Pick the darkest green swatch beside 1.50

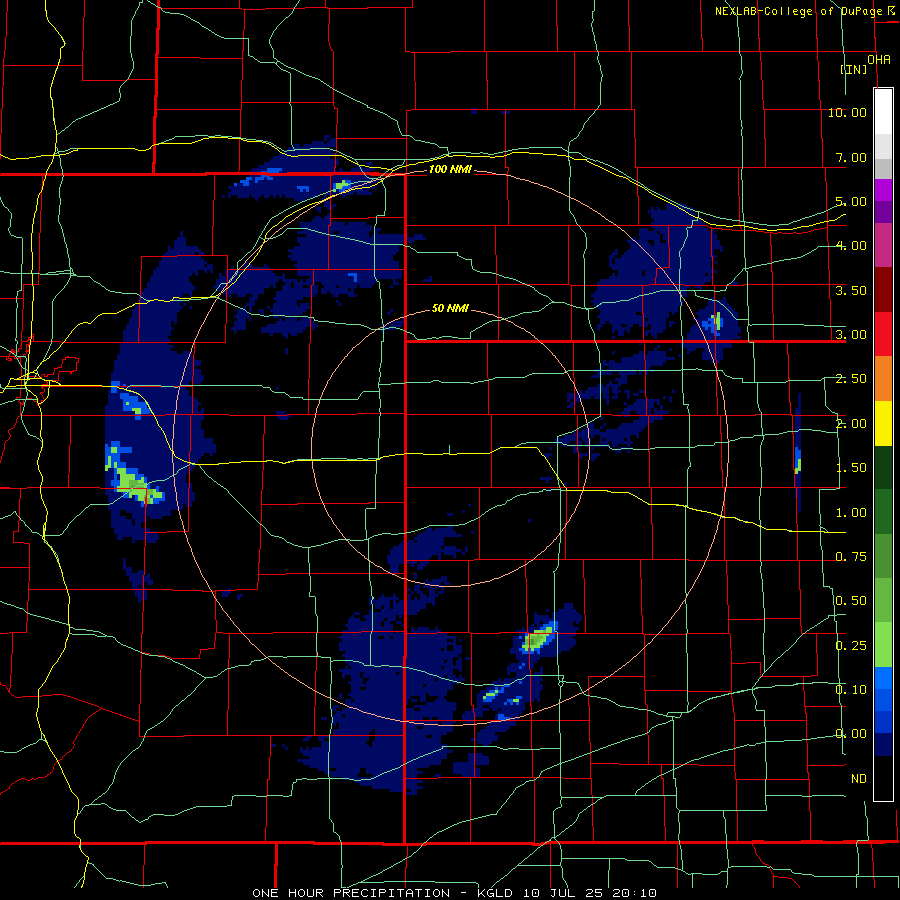[x=883, y=467]
